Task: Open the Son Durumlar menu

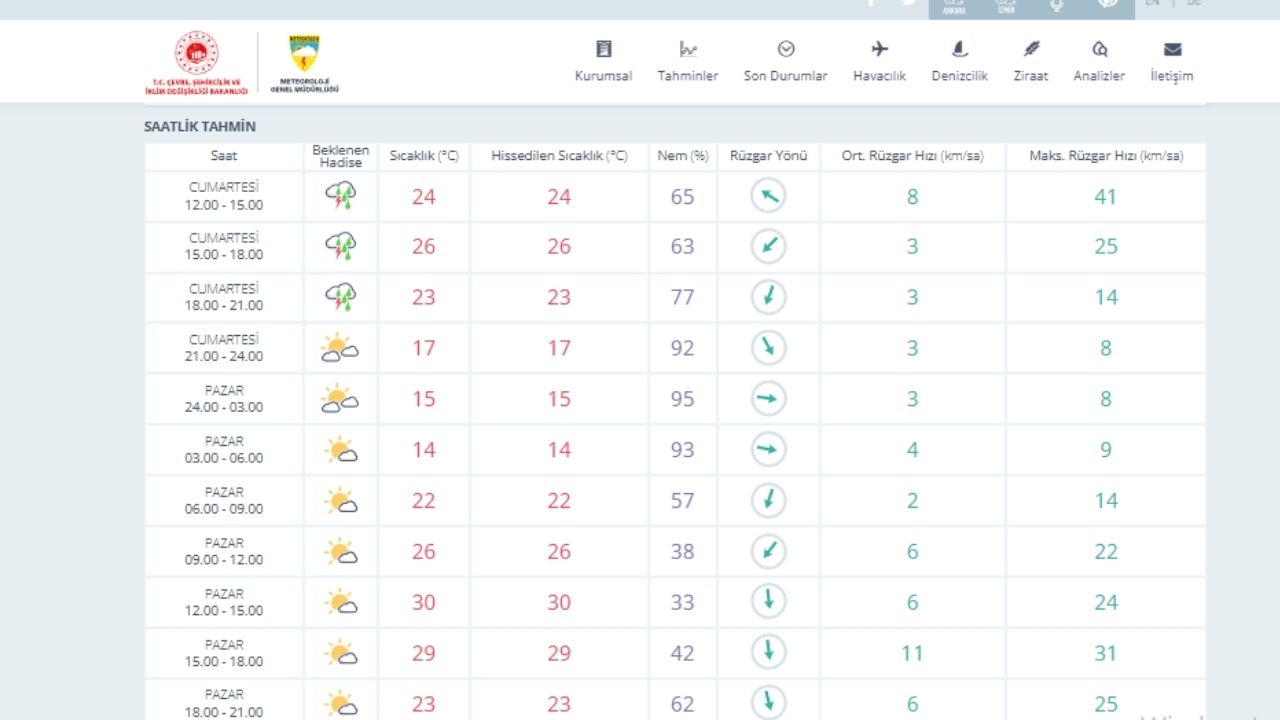Action: tap(785, 61)
